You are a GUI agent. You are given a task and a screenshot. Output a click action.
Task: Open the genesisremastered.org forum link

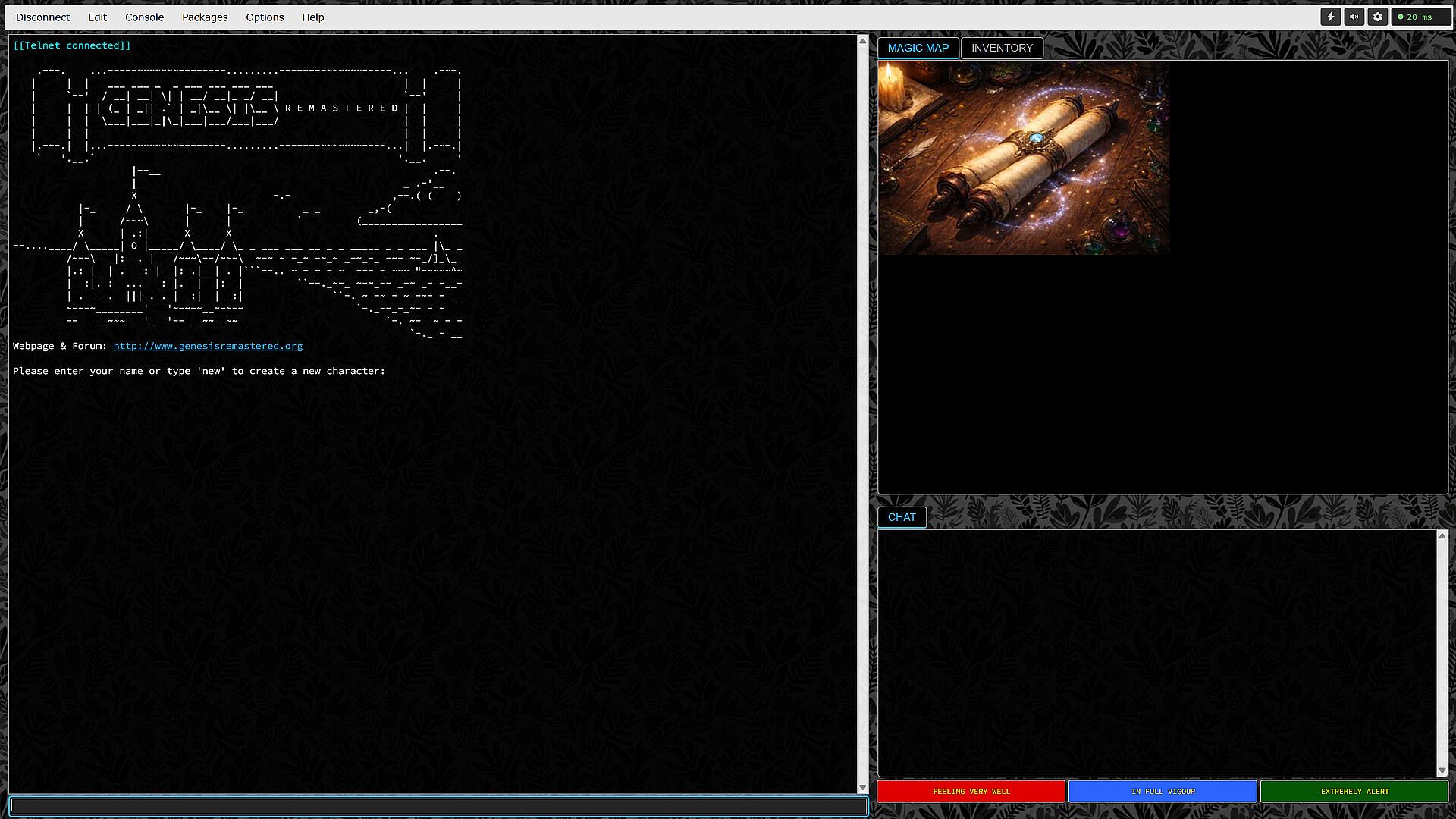coord(208,346)
